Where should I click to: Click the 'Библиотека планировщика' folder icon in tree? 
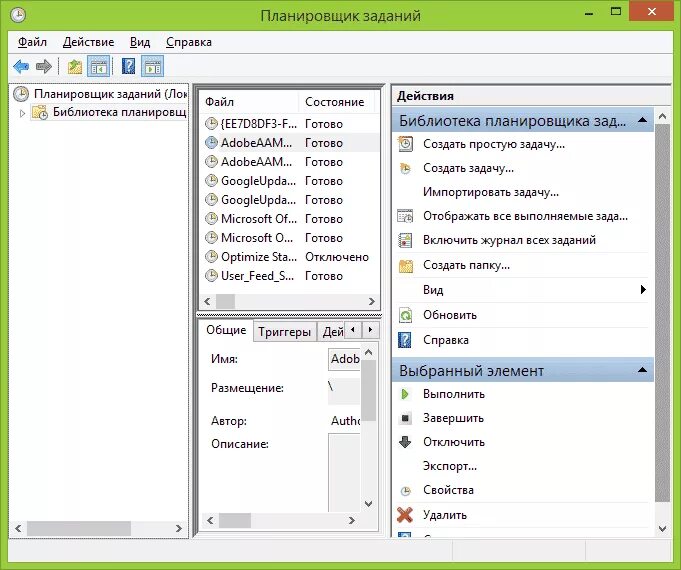click(40, 113)
